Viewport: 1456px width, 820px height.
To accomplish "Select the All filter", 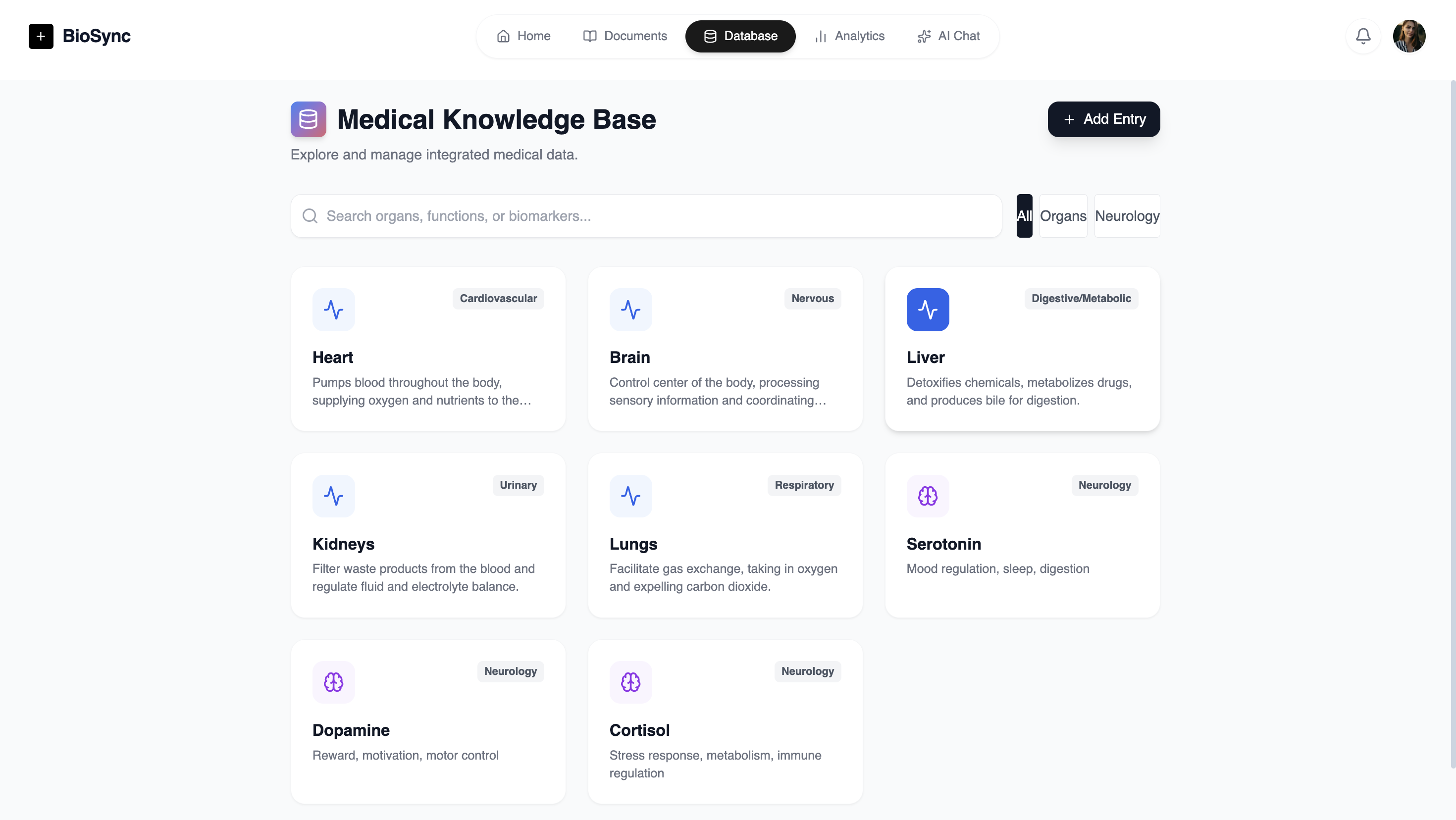I will point(1024,216).
